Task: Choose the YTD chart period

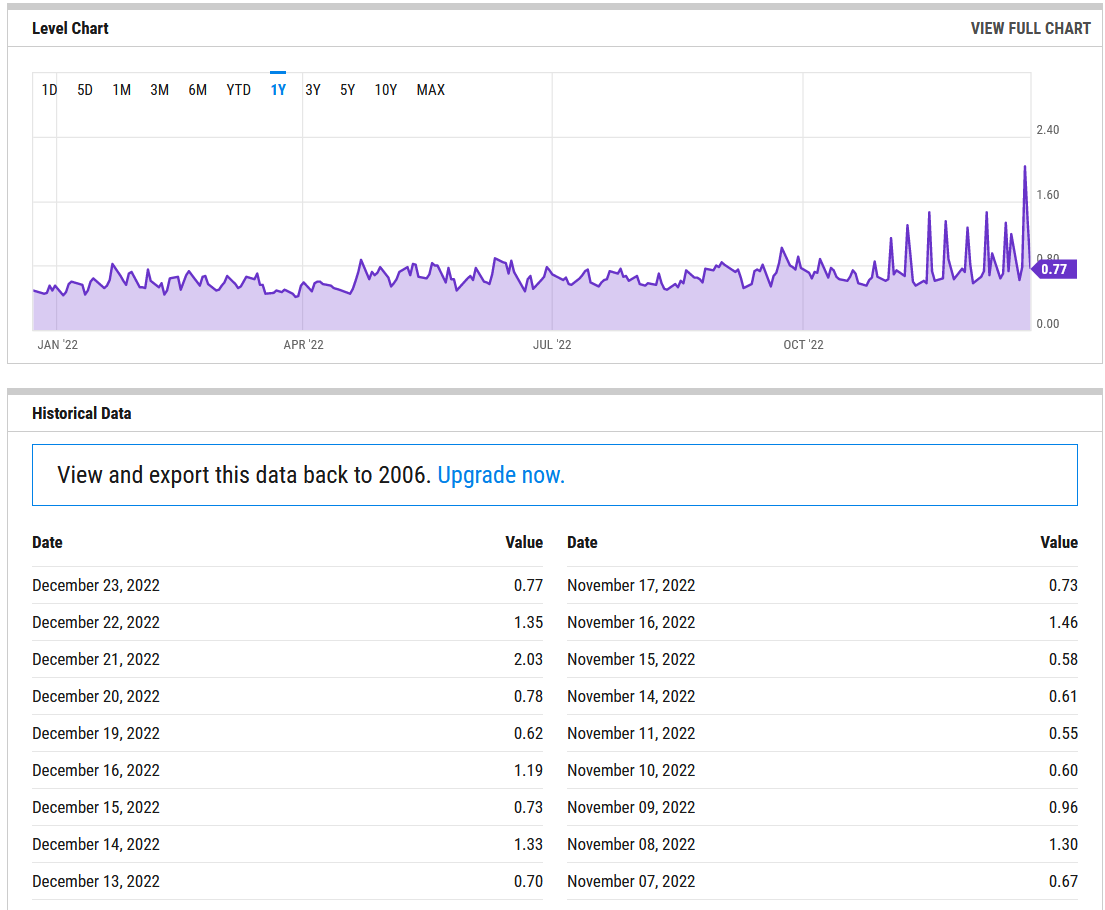Action: (238, 90)
